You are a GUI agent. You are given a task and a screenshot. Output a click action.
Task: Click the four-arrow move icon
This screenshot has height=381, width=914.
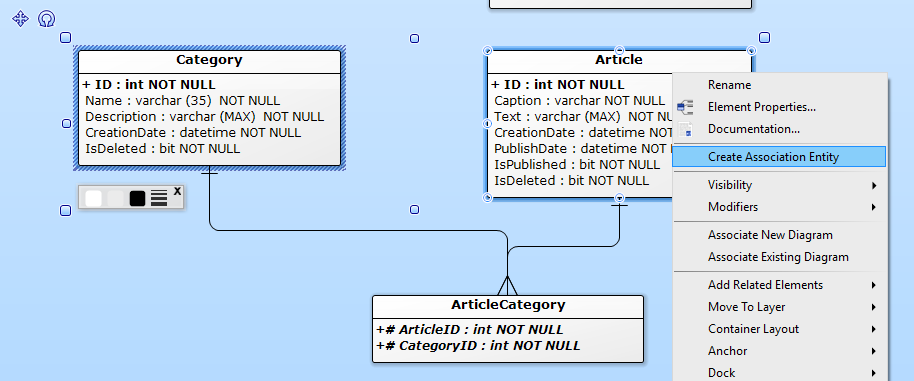click(x=20, y=19)
